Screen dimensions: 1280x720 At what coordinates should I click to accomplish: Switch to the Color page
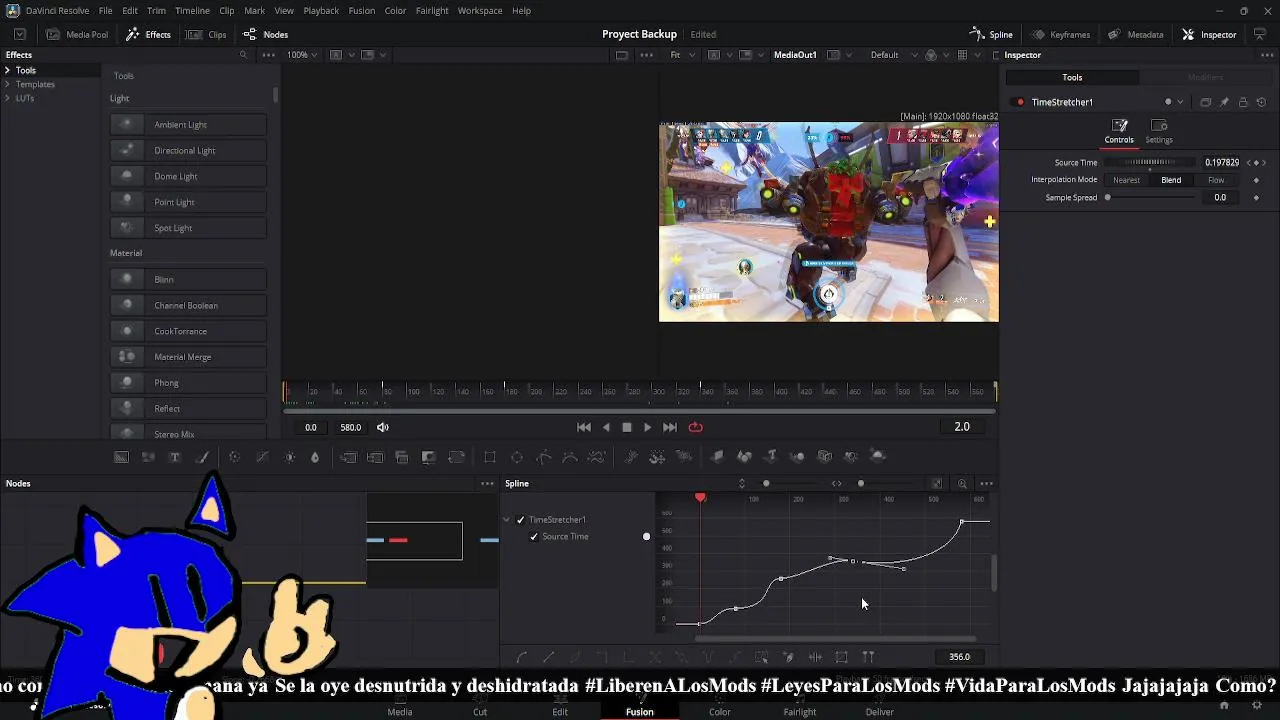pos(720,711)
